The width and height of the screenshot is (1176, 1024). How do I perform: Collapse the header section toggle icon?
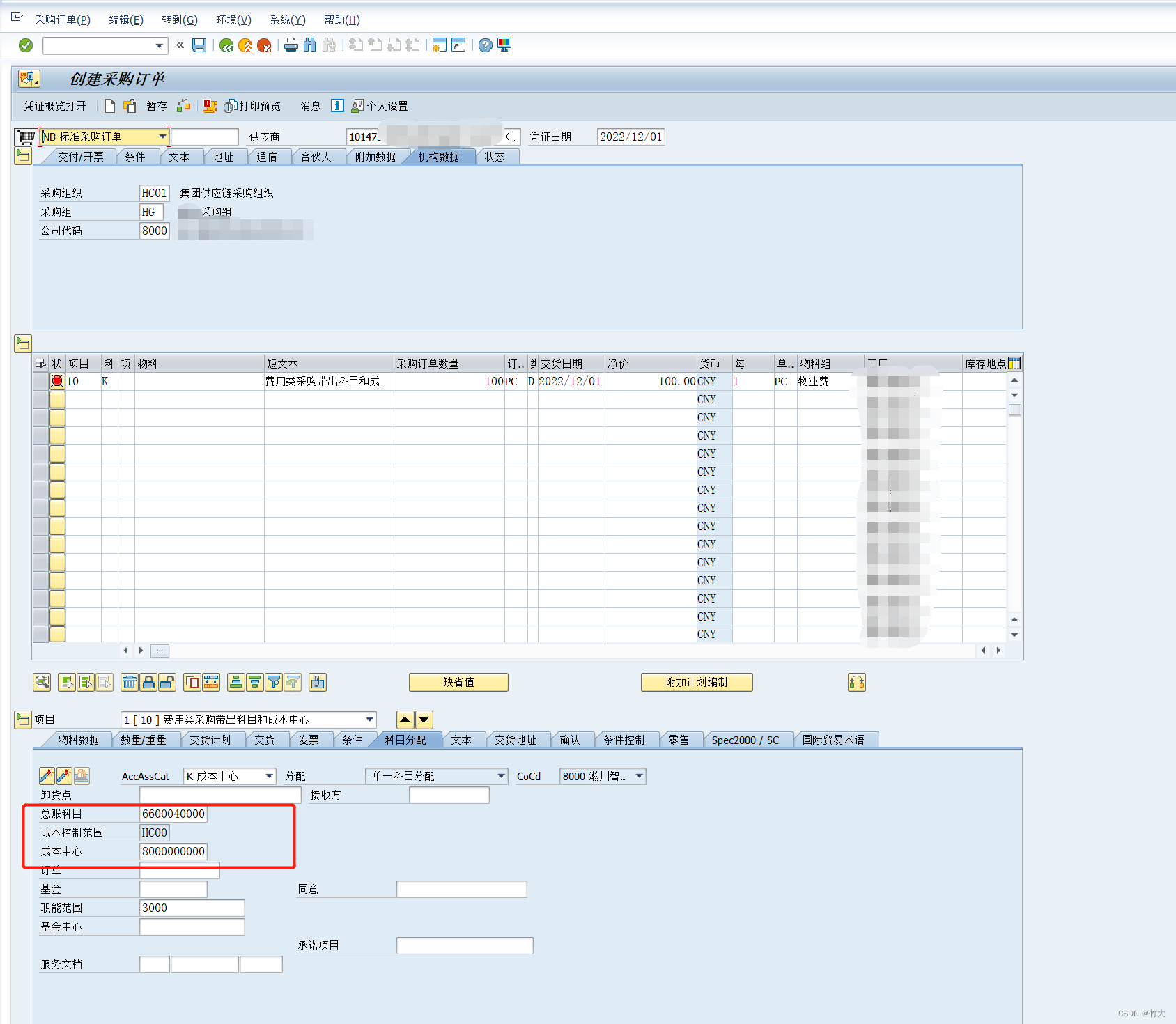[x=23, y=156]
